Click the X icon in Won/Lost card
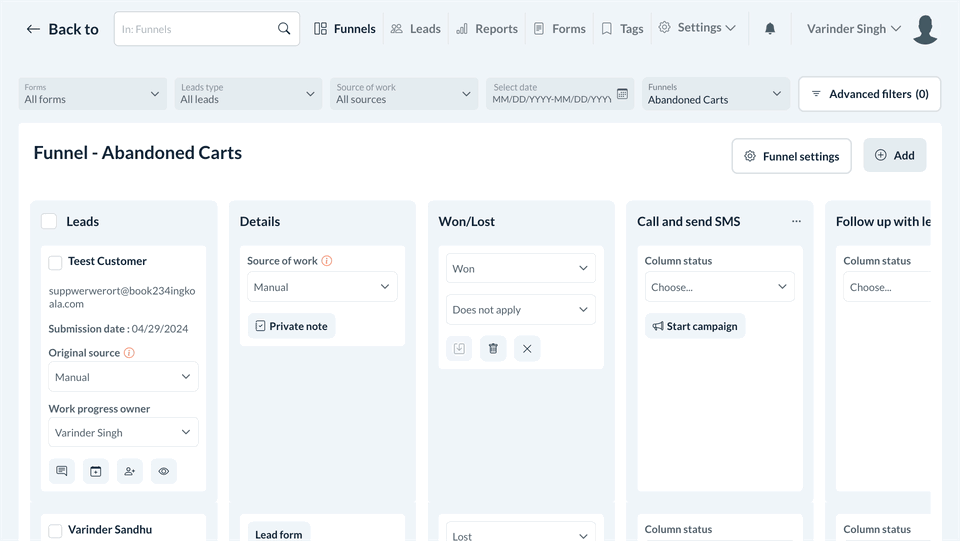 point(527,348)
